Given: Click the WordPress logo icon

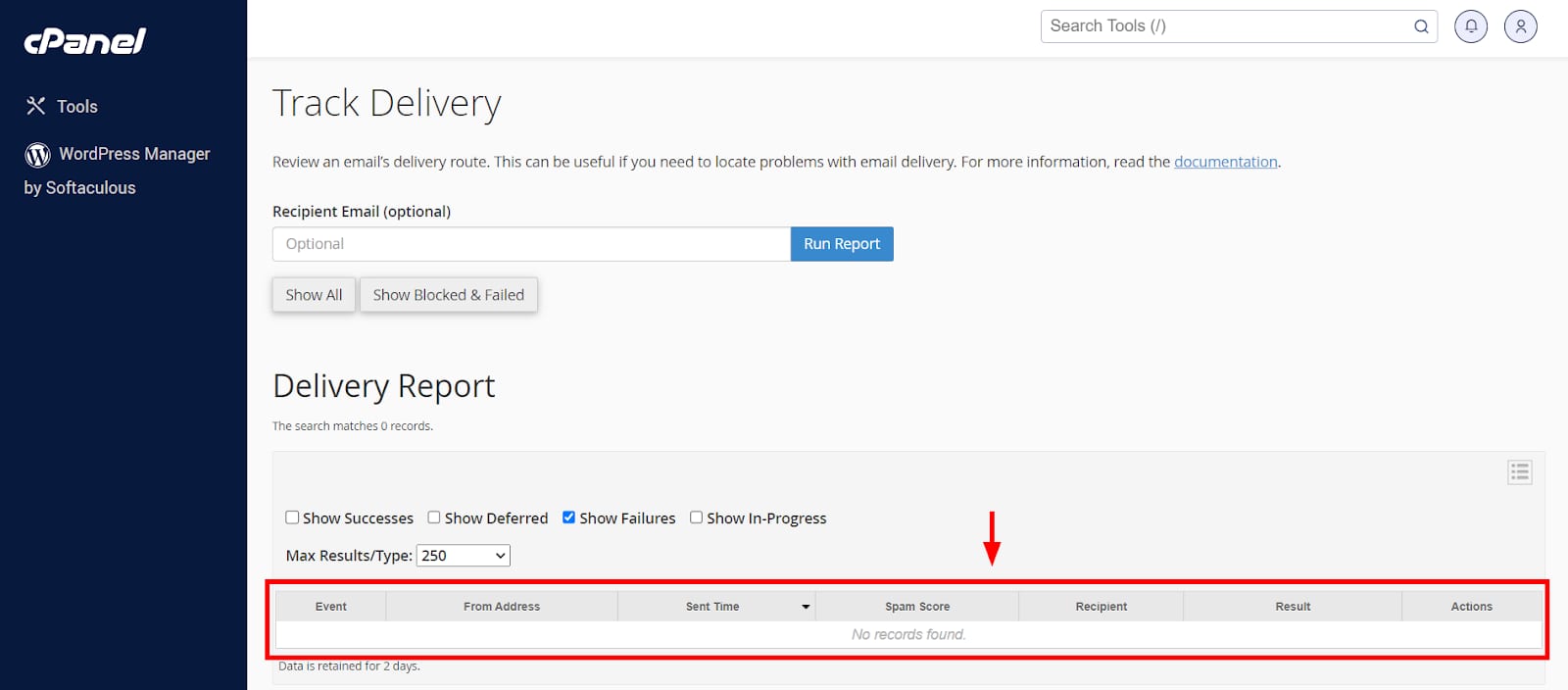Looking at the screenshot, I should pos(37,155).
